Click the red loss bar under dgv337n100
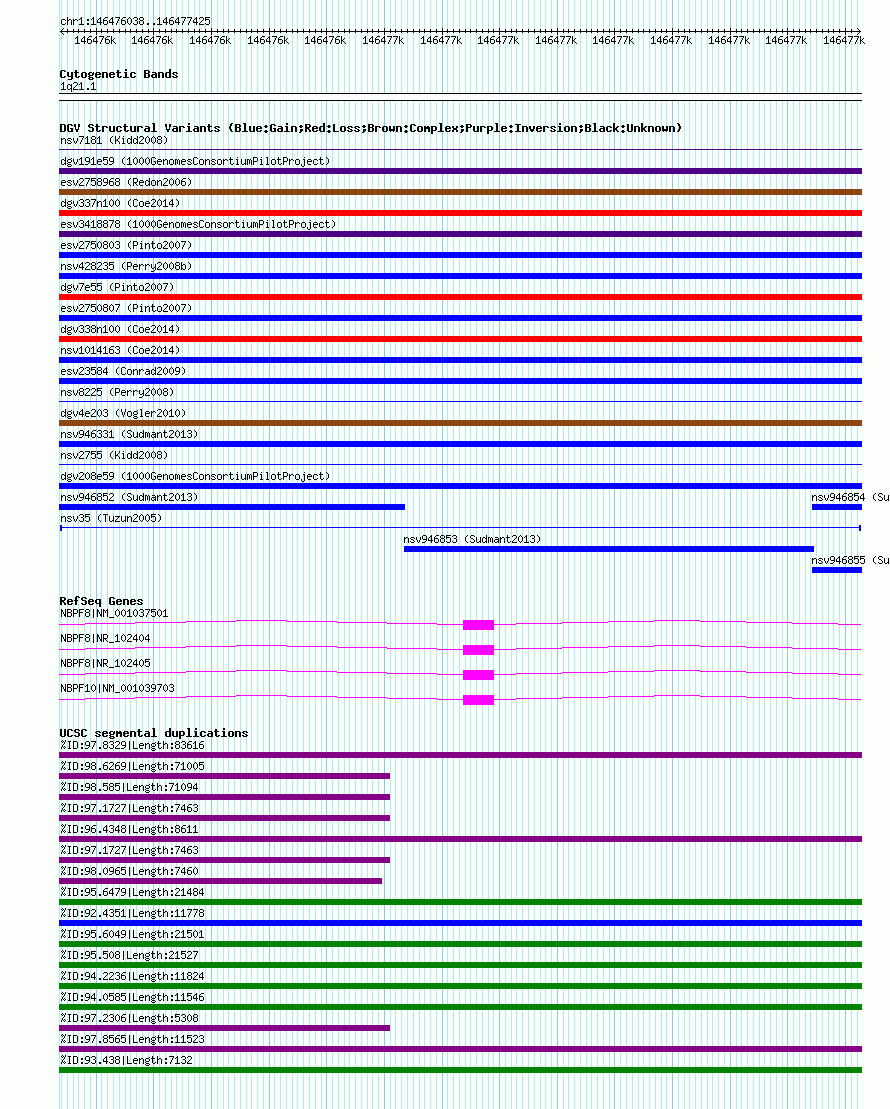 click(461, 213)
